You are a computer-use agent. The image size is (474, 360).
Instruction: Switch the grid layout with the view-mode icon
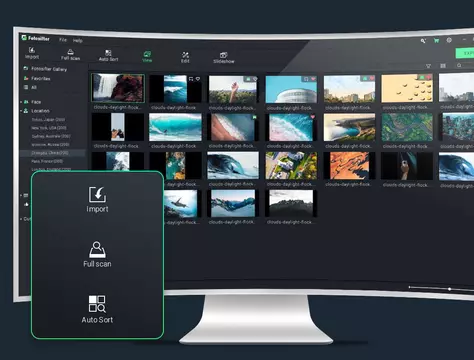click(443, 66)
